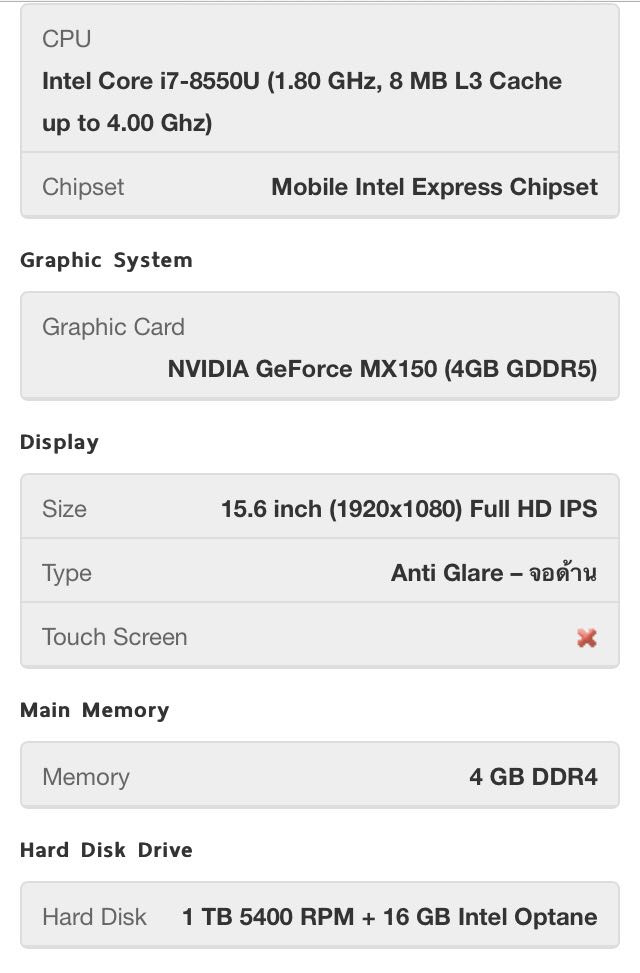
Task: Select the CPU specification text
Action: click(301, 102)
